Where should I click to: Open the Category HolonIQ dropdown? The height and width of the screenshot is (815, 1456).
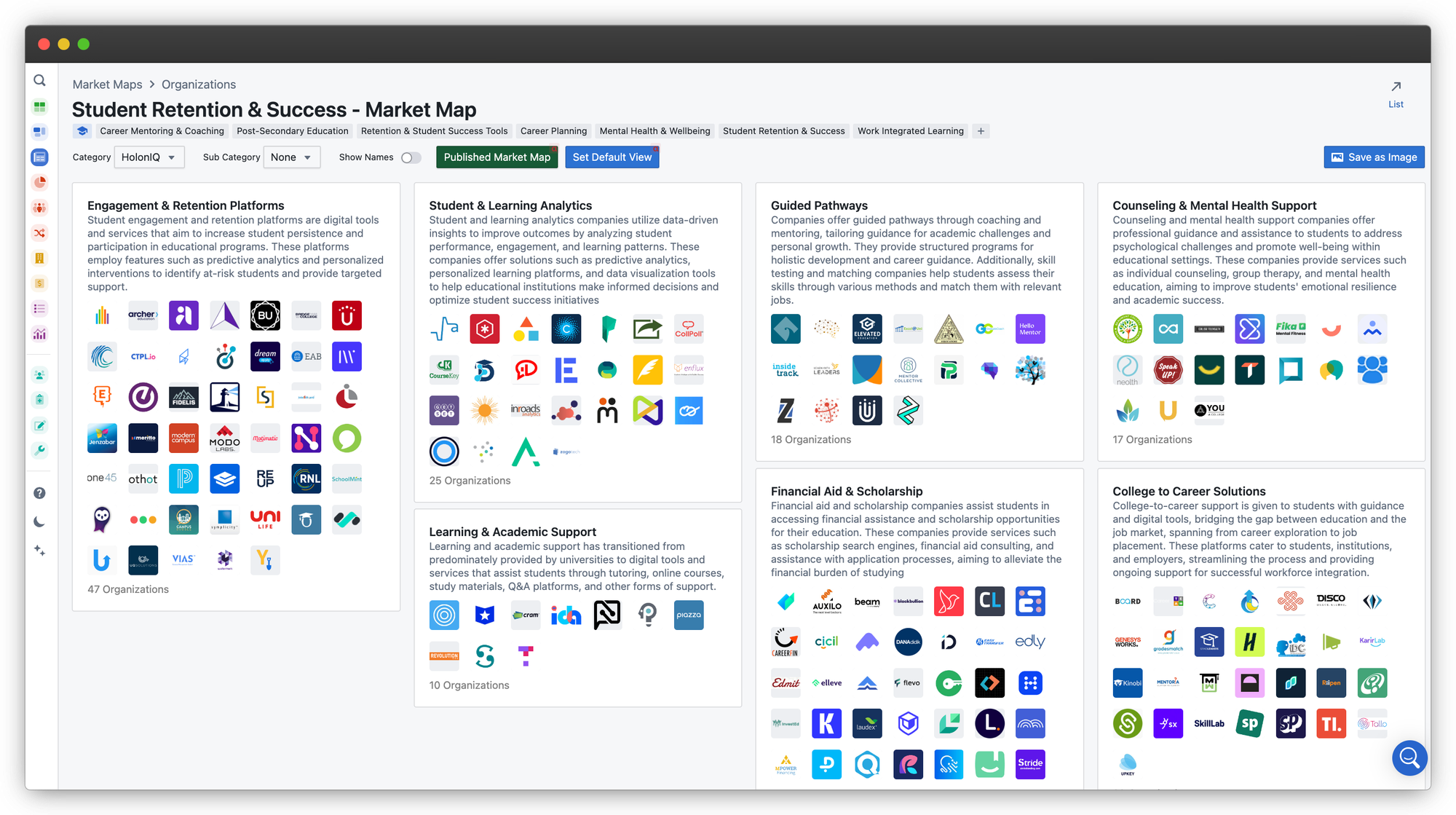[x=149, y=157]
